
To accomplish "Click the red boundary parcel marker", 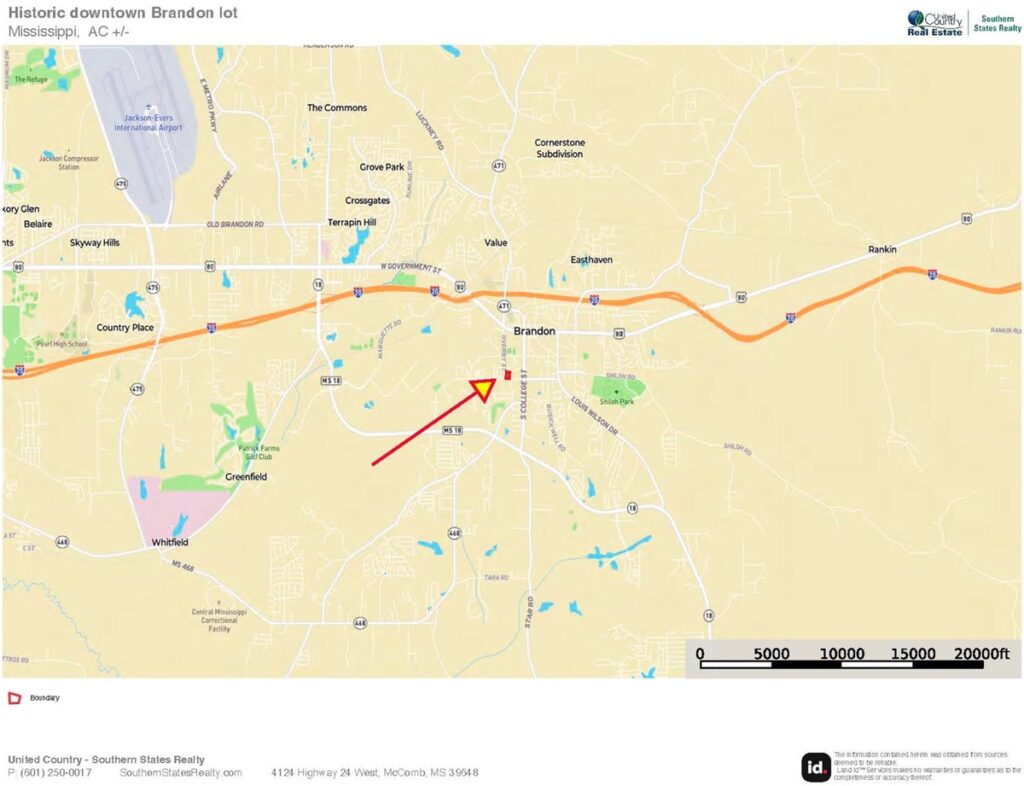I will click(x=508, y=375).
